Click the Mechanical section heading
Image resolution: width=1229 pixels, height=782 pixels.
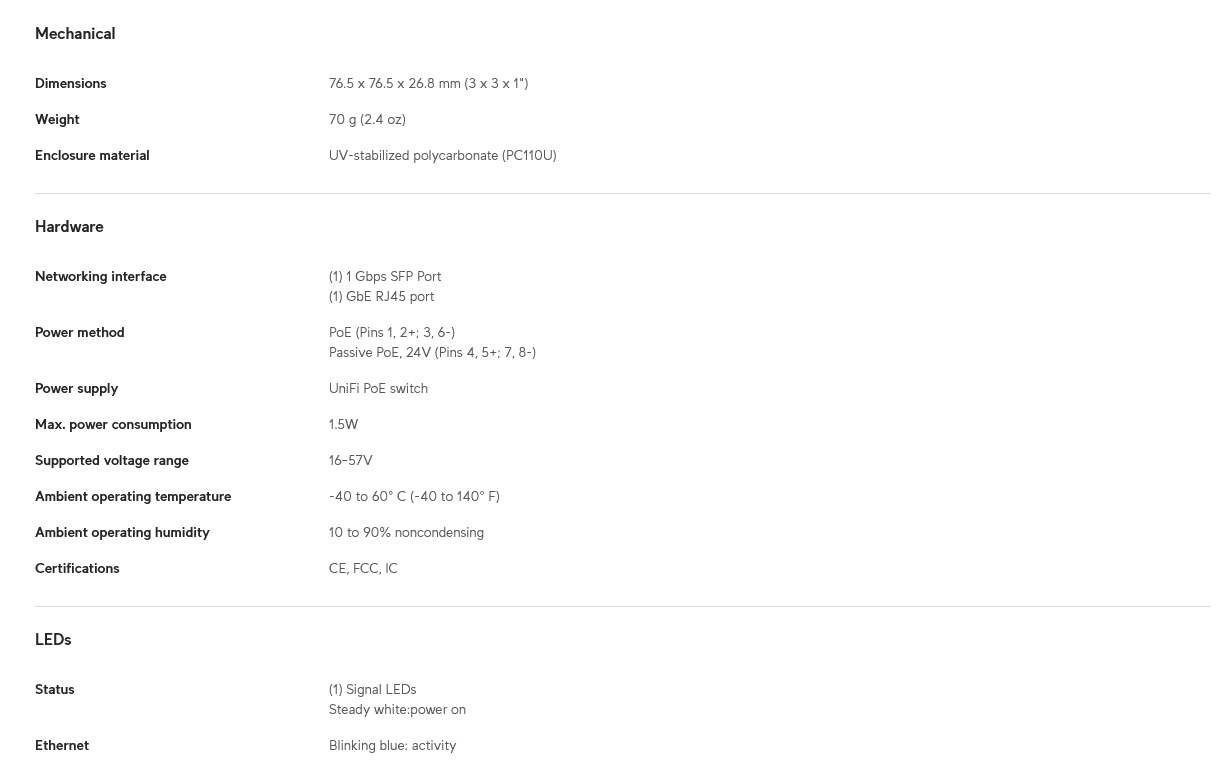(75, 34)
